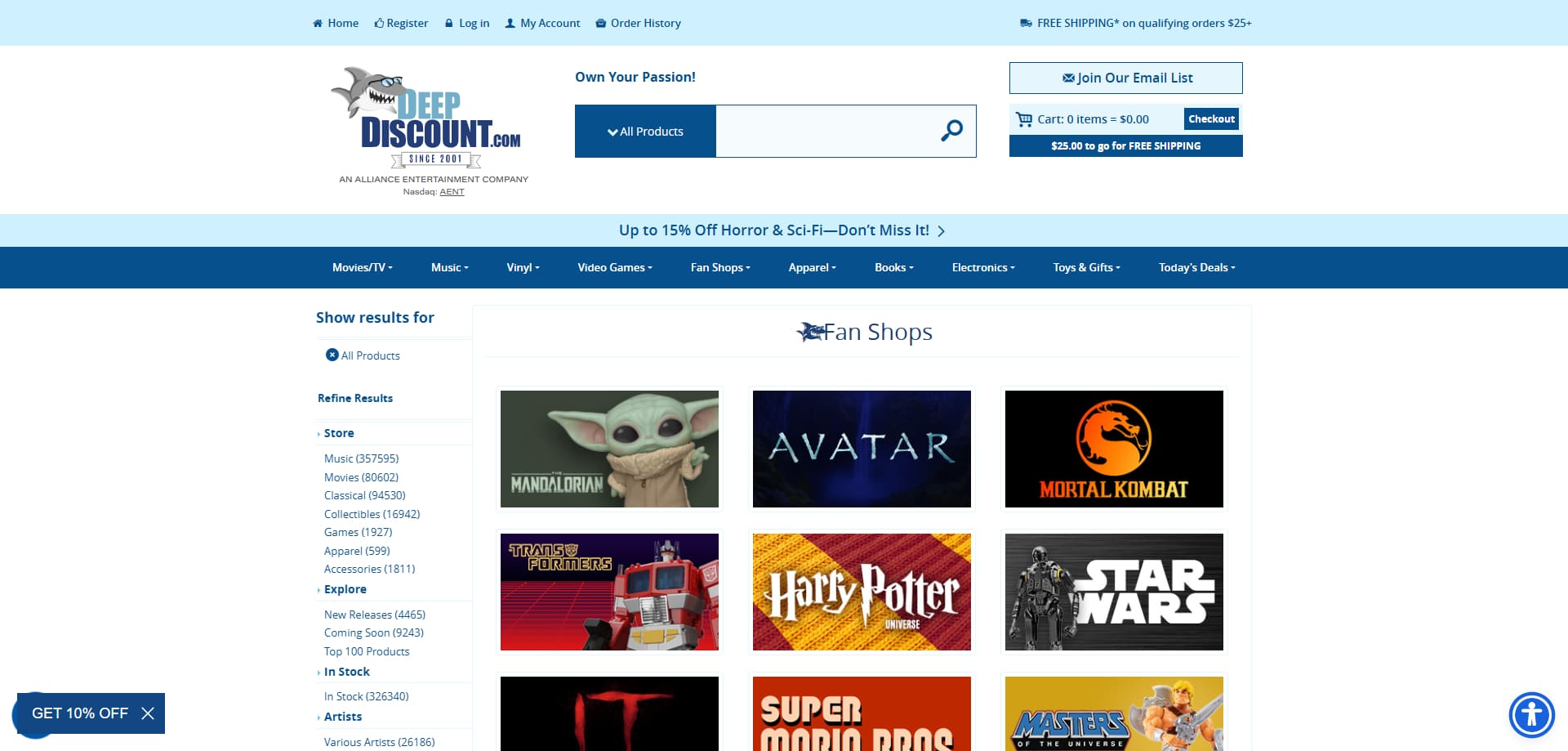Collapse the In Stock filter section
The height and width of the screenshot is (751, 1568).
346,672
